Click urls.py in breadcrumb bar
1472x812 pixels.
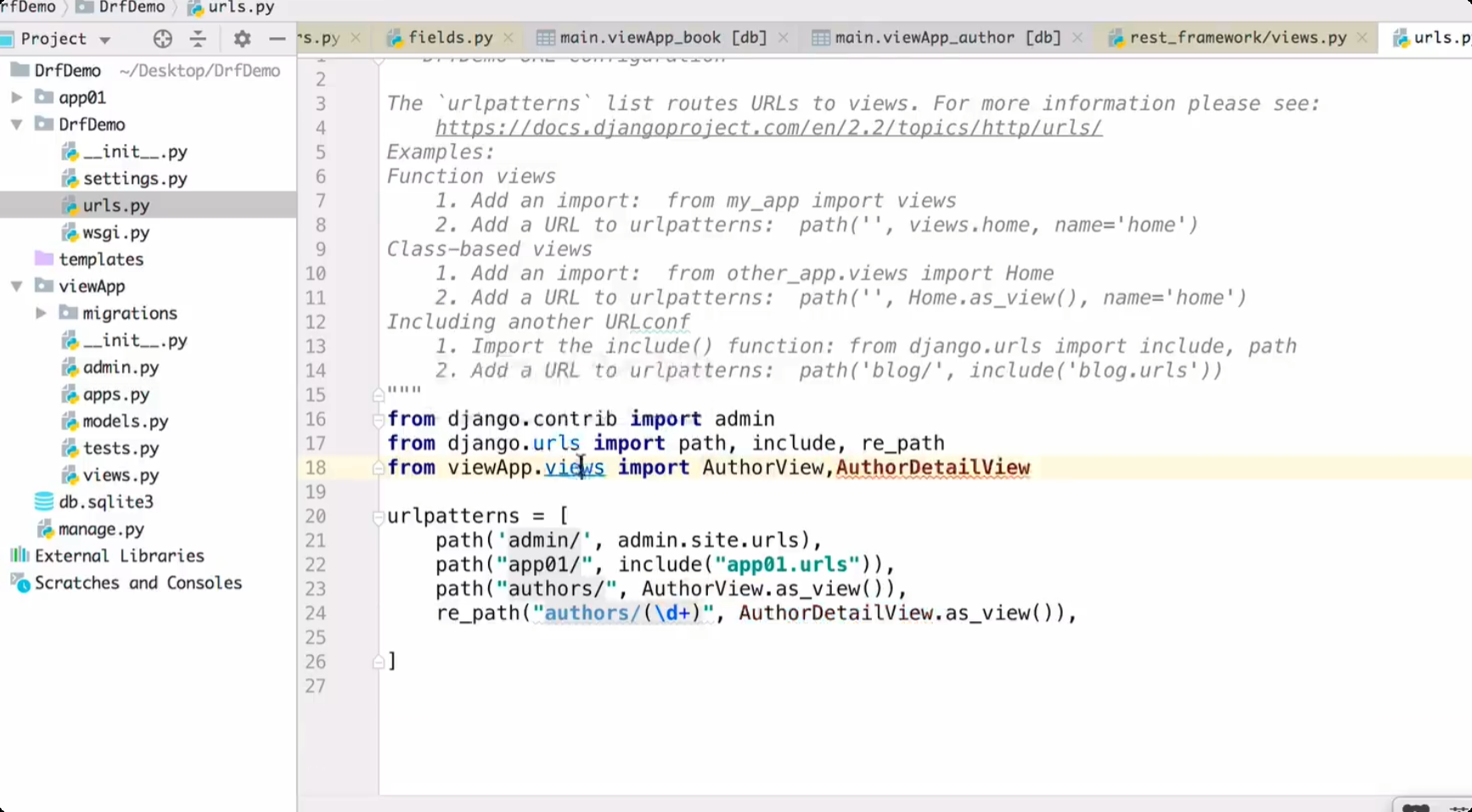point(231,8)
